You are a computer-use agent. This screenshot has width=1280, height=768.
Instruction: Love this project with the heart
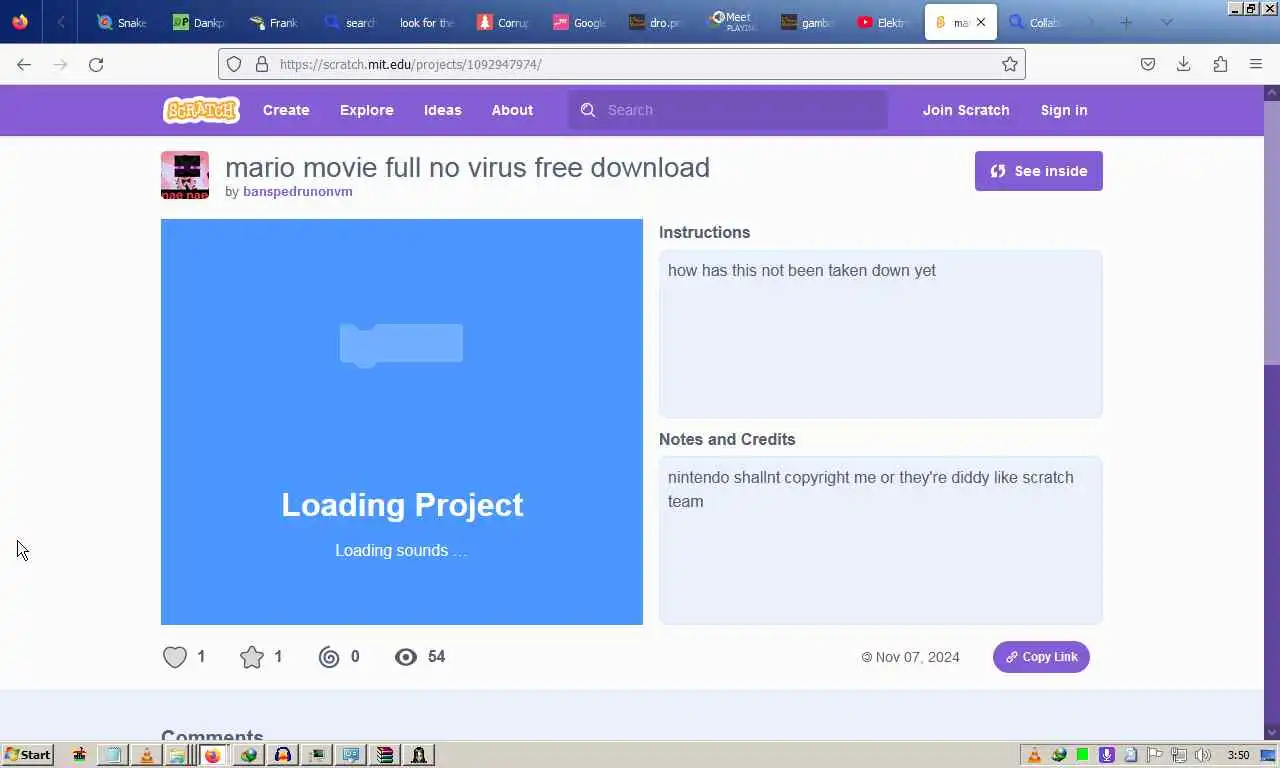(175, 657)
